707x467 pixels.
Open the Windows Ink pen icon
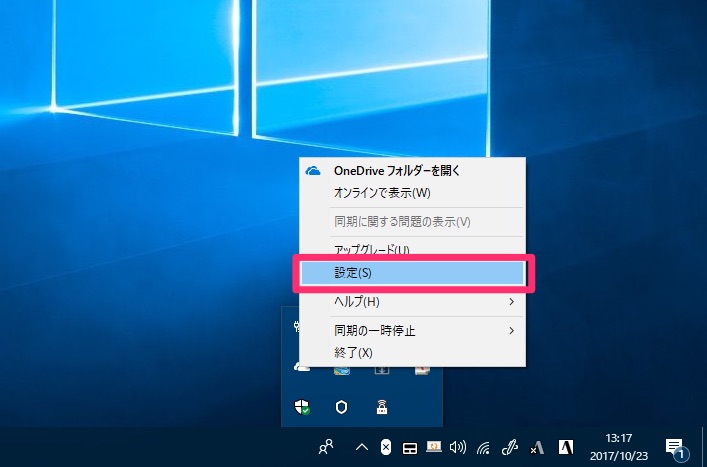510,447
